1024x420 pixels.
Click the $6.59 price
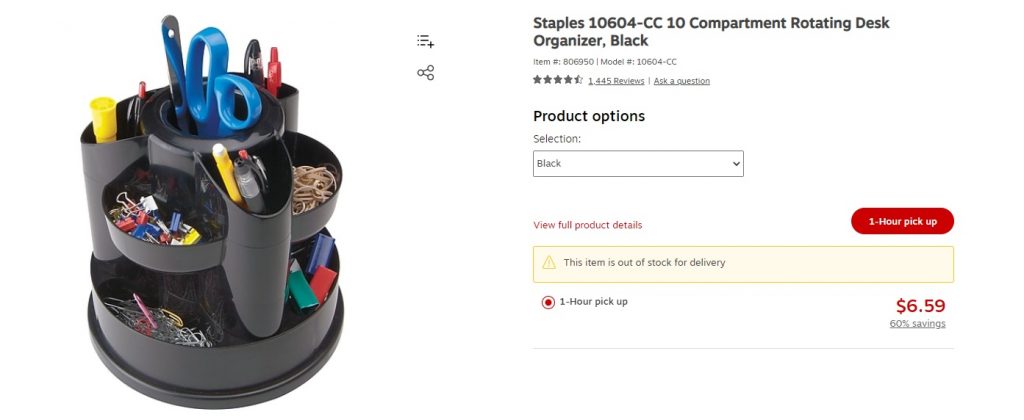click(x=920, y=306)
